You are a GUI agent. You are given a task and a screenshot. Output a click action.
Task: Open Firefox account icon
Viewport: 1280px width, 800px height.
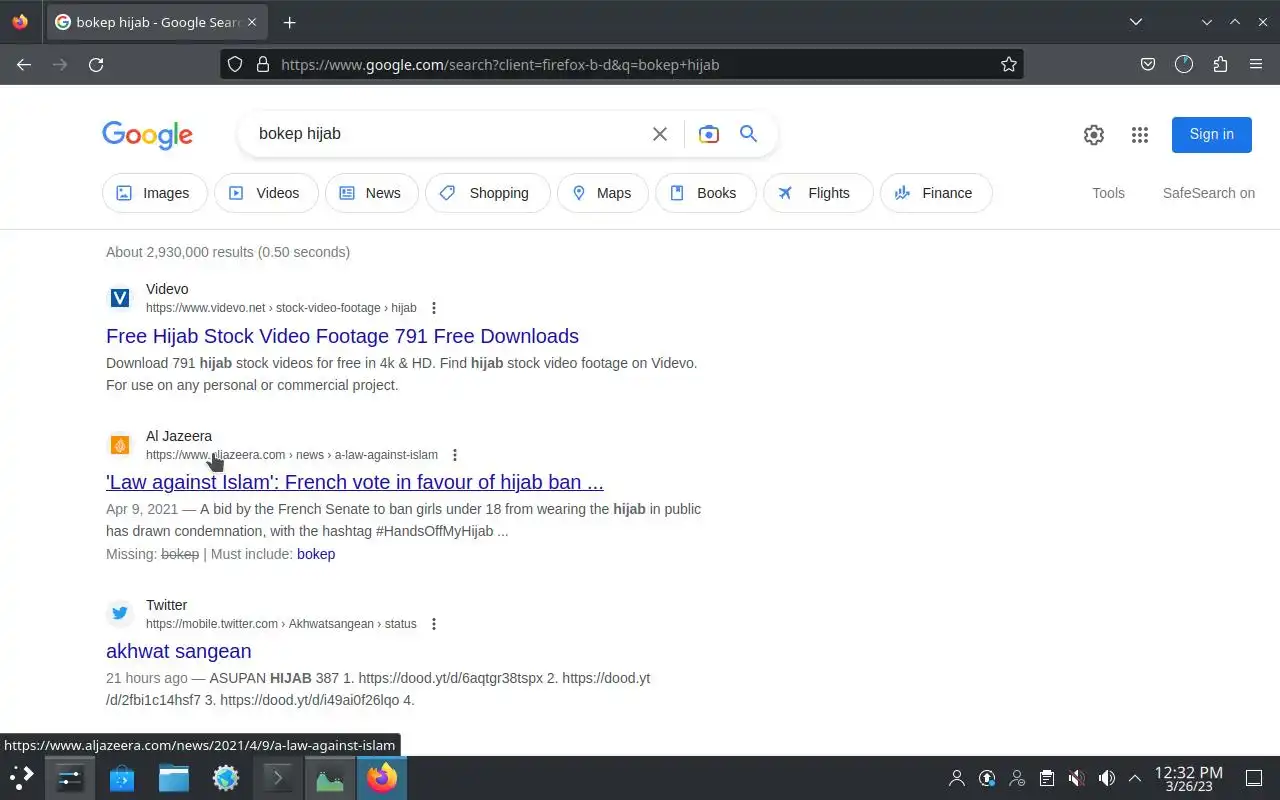(1184, 64)
